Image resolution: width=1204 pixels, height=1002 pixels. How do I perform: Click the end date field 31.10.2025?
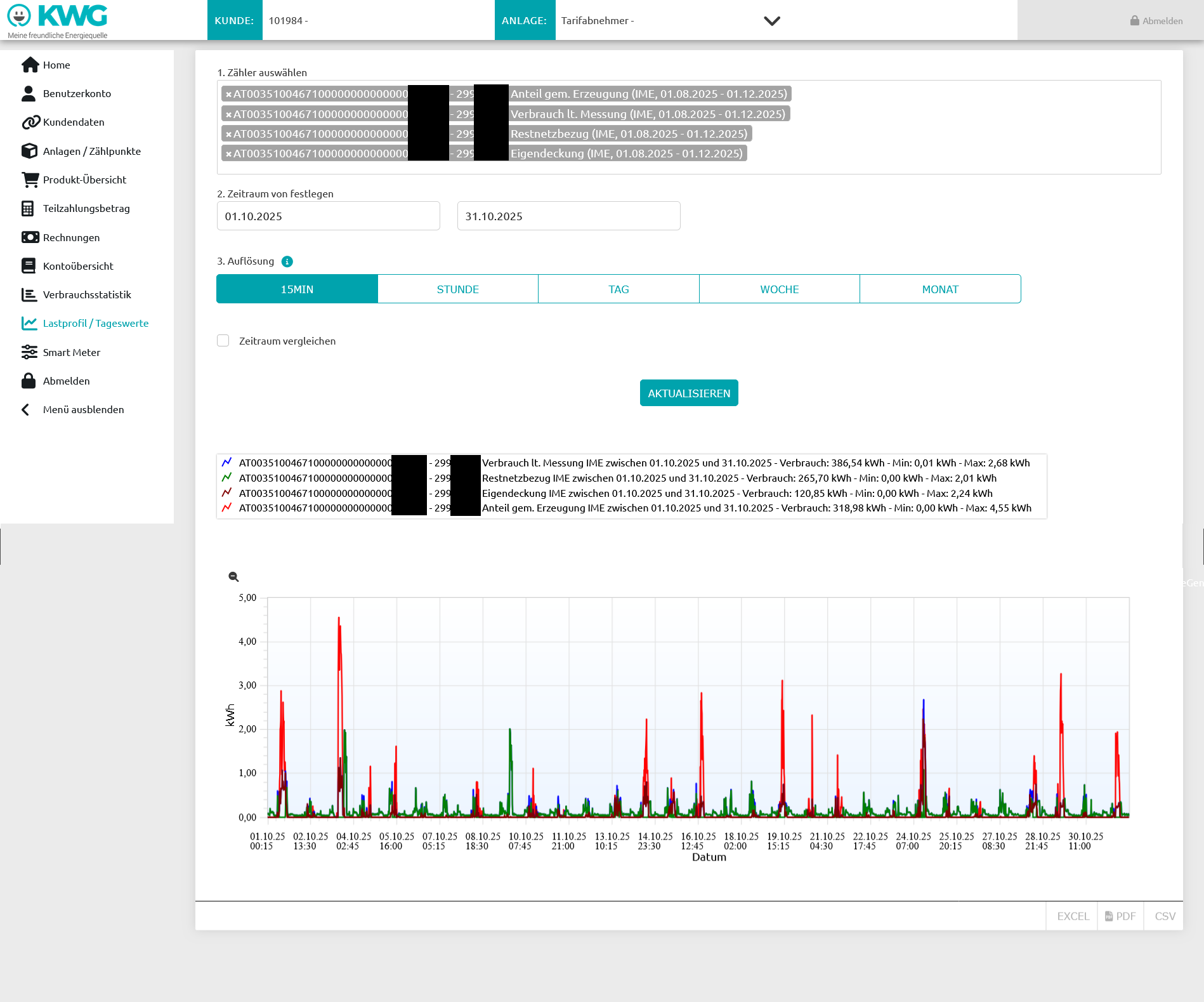point(569,216)
